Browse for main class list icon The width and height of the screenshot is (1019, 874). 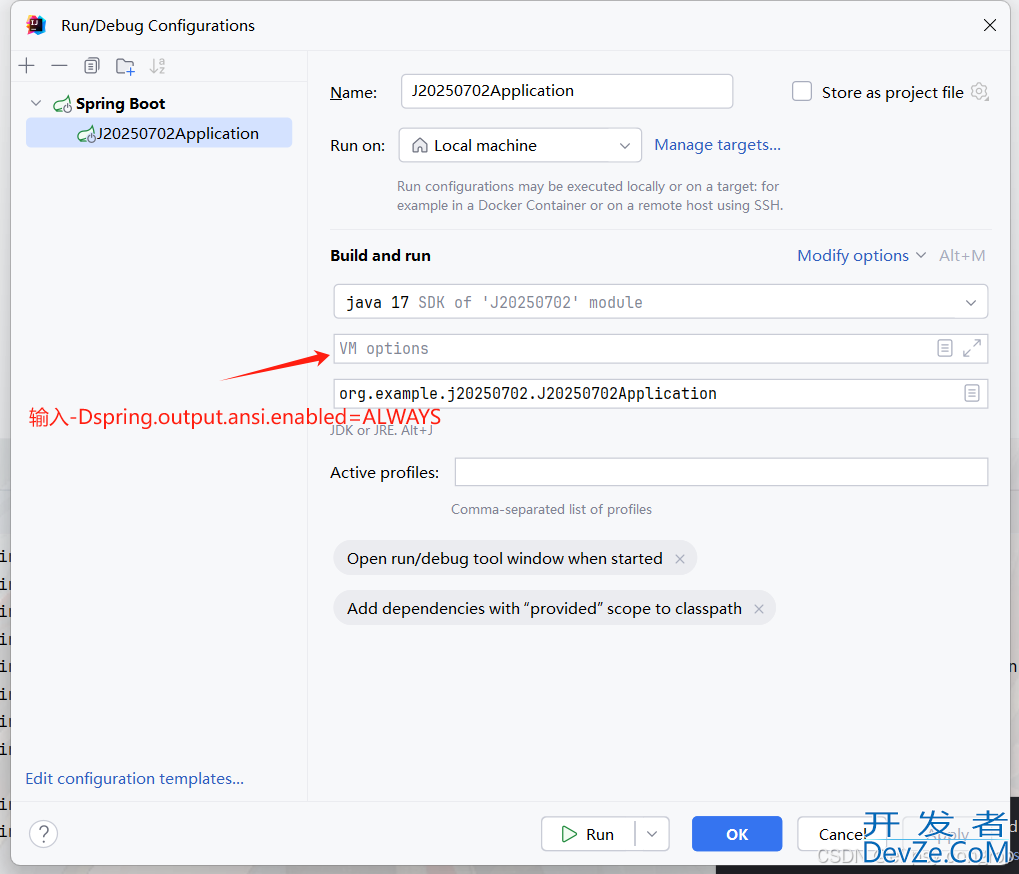(972, 393)
